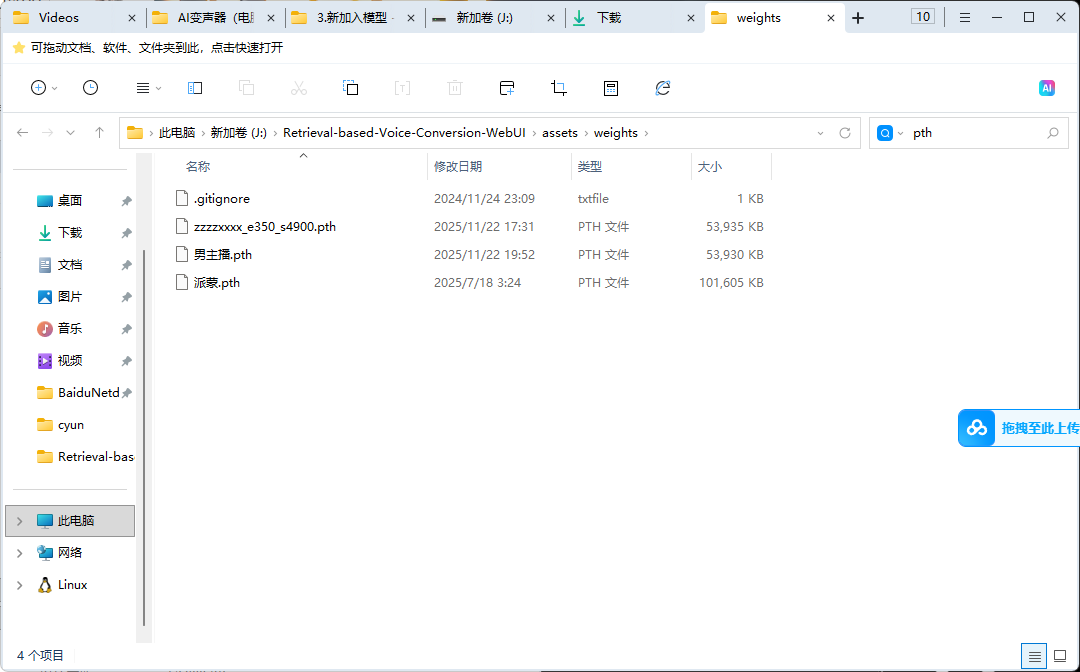Viewport: 1080px width, 672px height.
Task: Open the AI assistant icon
Action: [x=1047, y=87]
